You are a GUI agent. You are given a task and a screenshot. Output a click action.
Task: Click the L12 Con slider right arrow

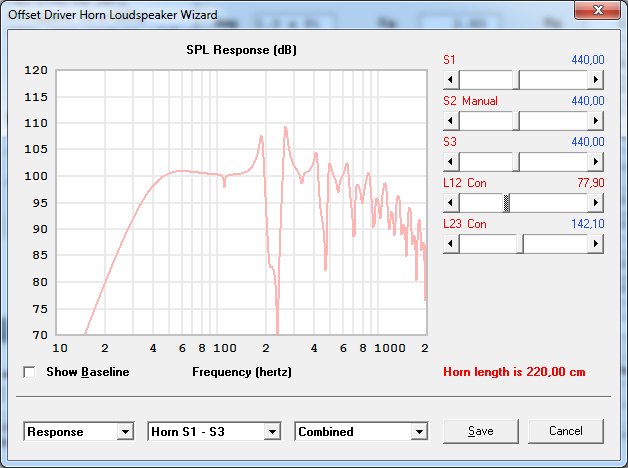596,203
